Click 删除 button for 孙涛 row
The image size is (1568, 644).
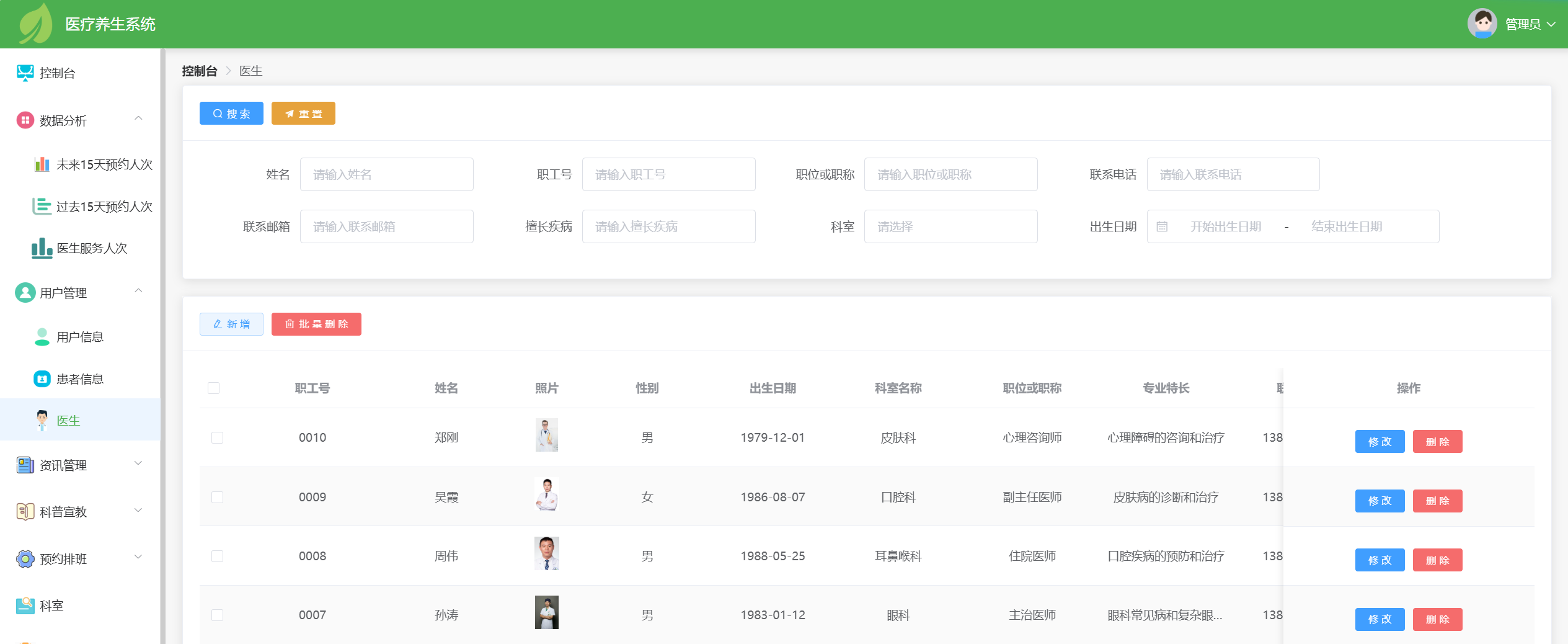pyautogui.click(x=1437, y=619)
